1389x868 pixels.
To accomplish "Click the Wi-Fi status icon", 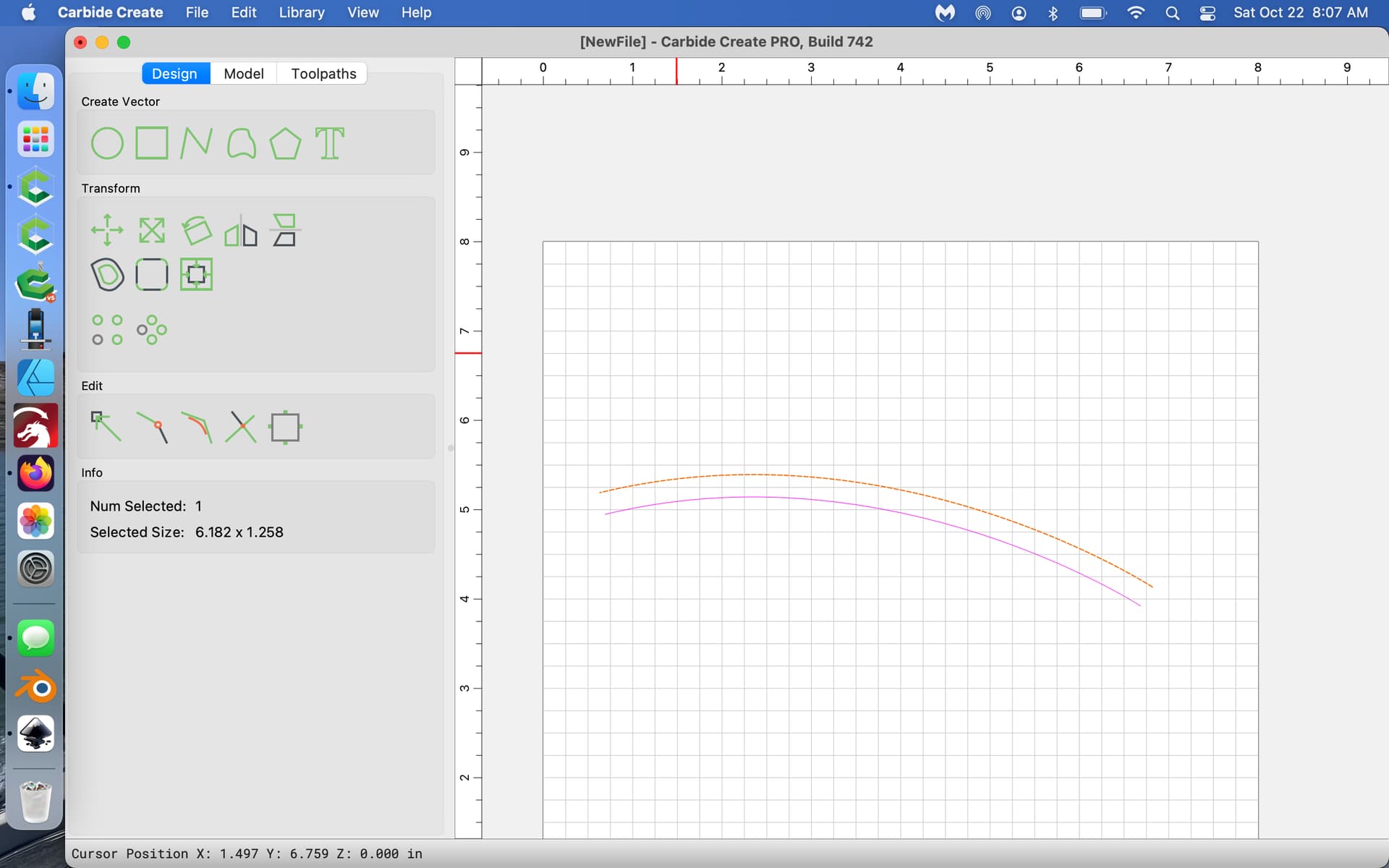I will click(x=1136, y=12).
